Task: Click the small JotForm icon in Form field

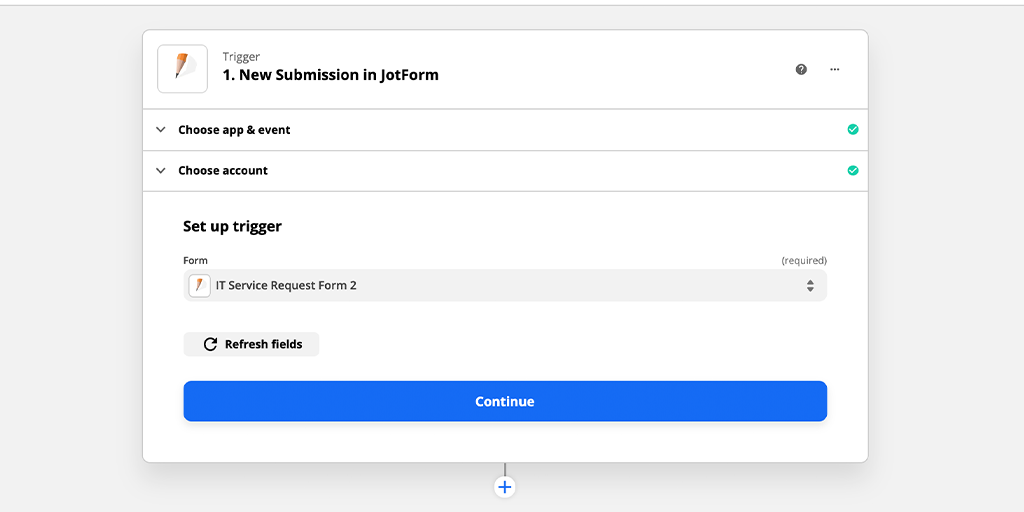Action: tap(200, 286)
